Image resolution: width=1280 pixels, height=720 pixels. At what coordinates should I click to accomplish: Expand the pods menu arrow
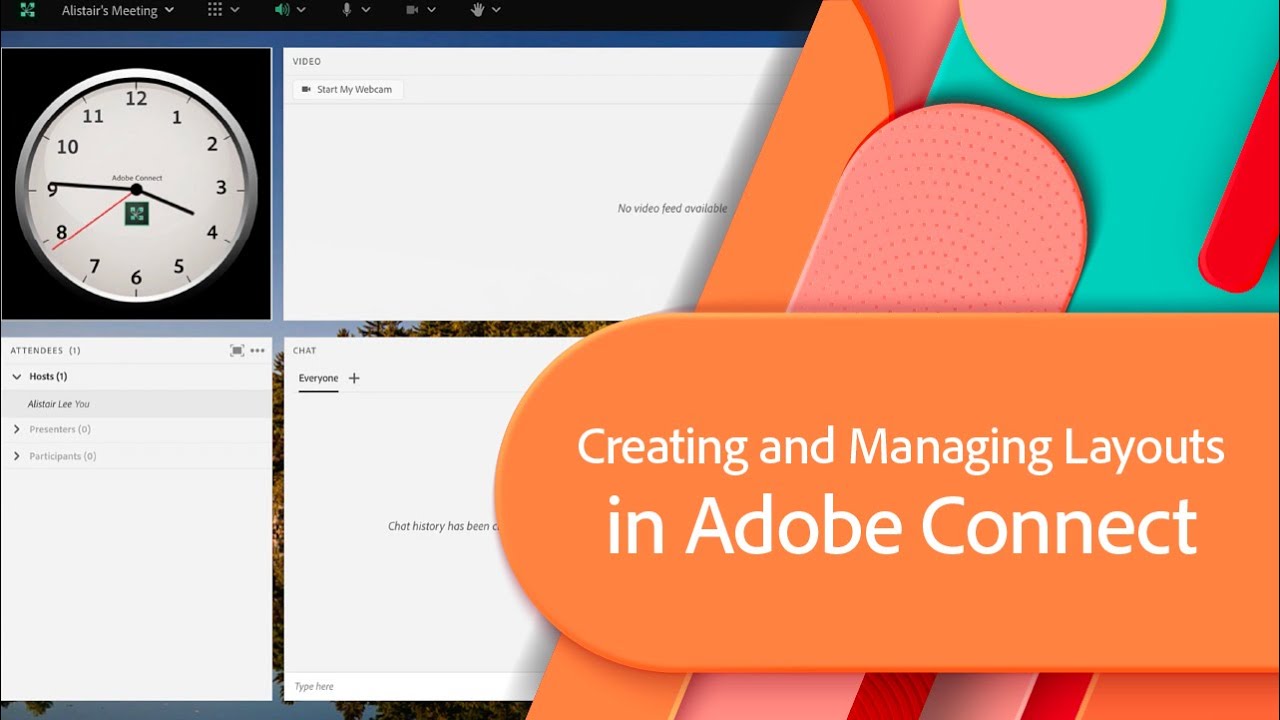point(235,10)
